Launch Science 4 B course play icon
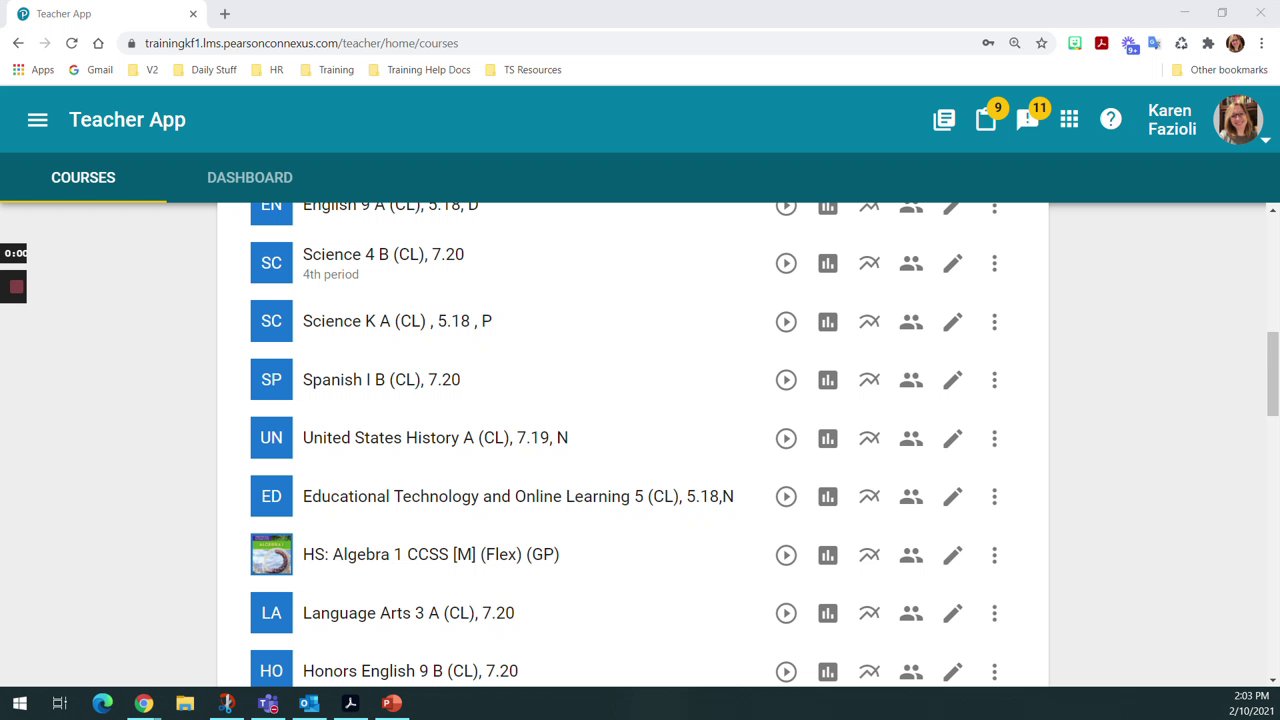 [786, 263]
